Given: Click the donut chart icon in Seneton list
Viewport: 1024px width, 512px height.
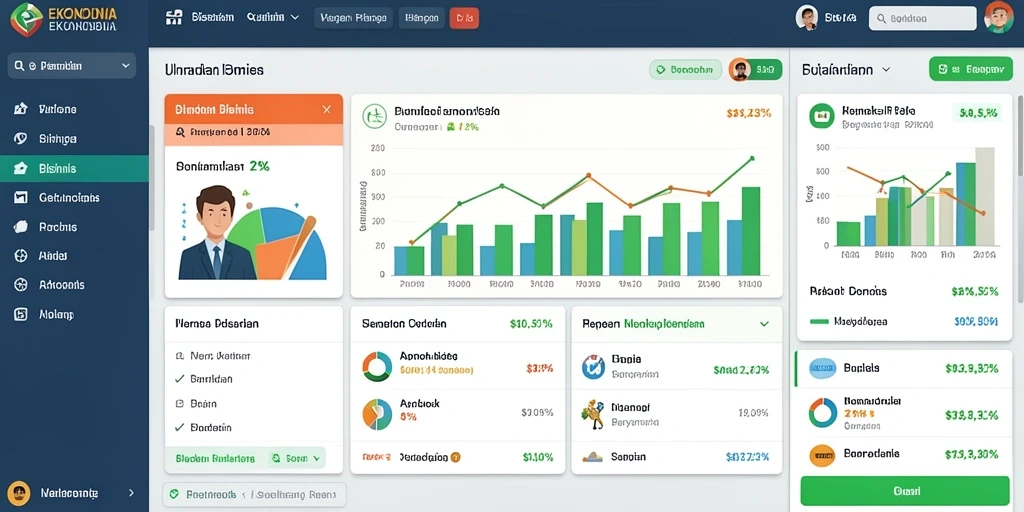Looking at the screenshot, I should (377, 366).
